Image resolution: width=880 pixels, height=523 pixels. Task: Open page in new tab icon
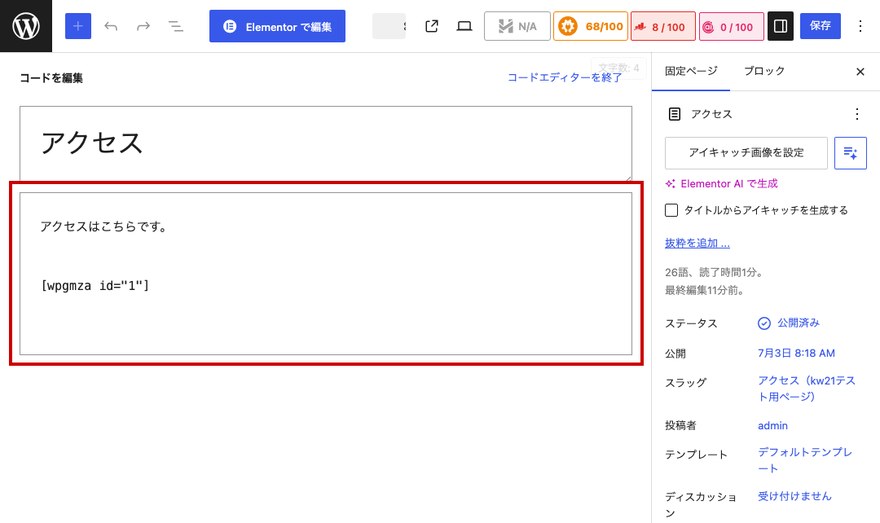(432, 26)
